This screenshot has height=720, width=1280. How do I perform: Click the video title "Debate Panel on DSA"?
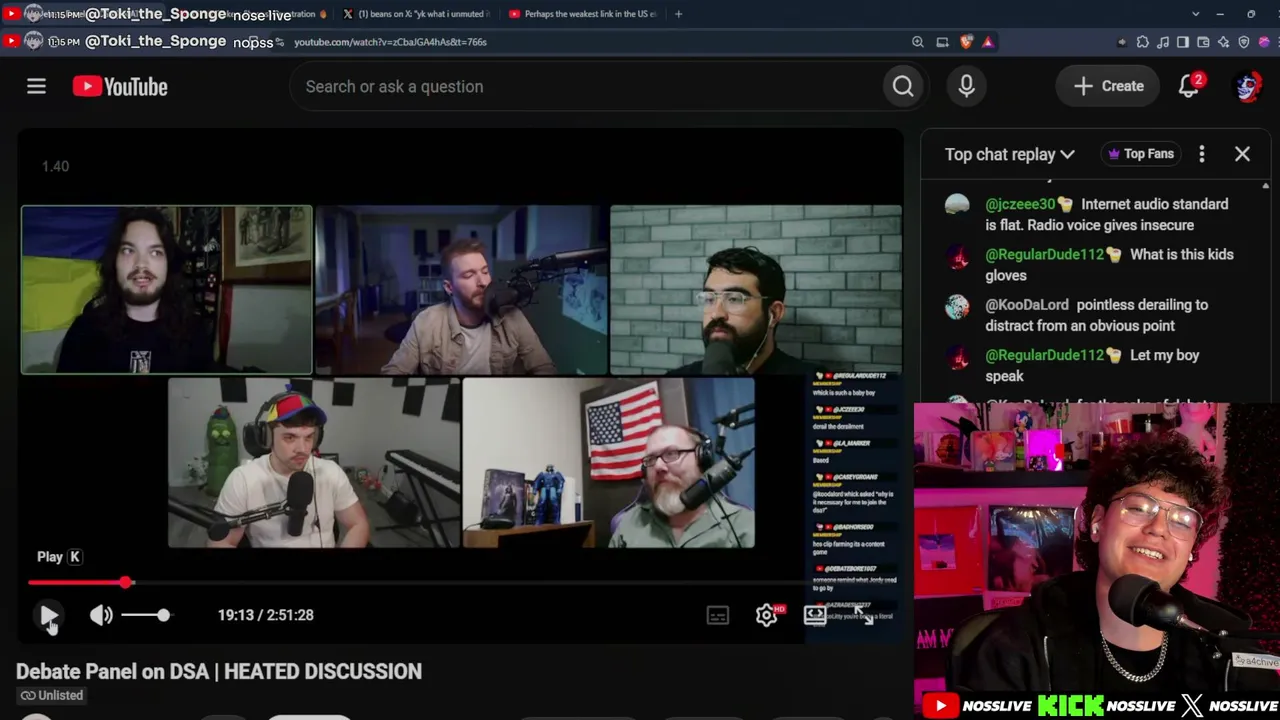point(219,672)
